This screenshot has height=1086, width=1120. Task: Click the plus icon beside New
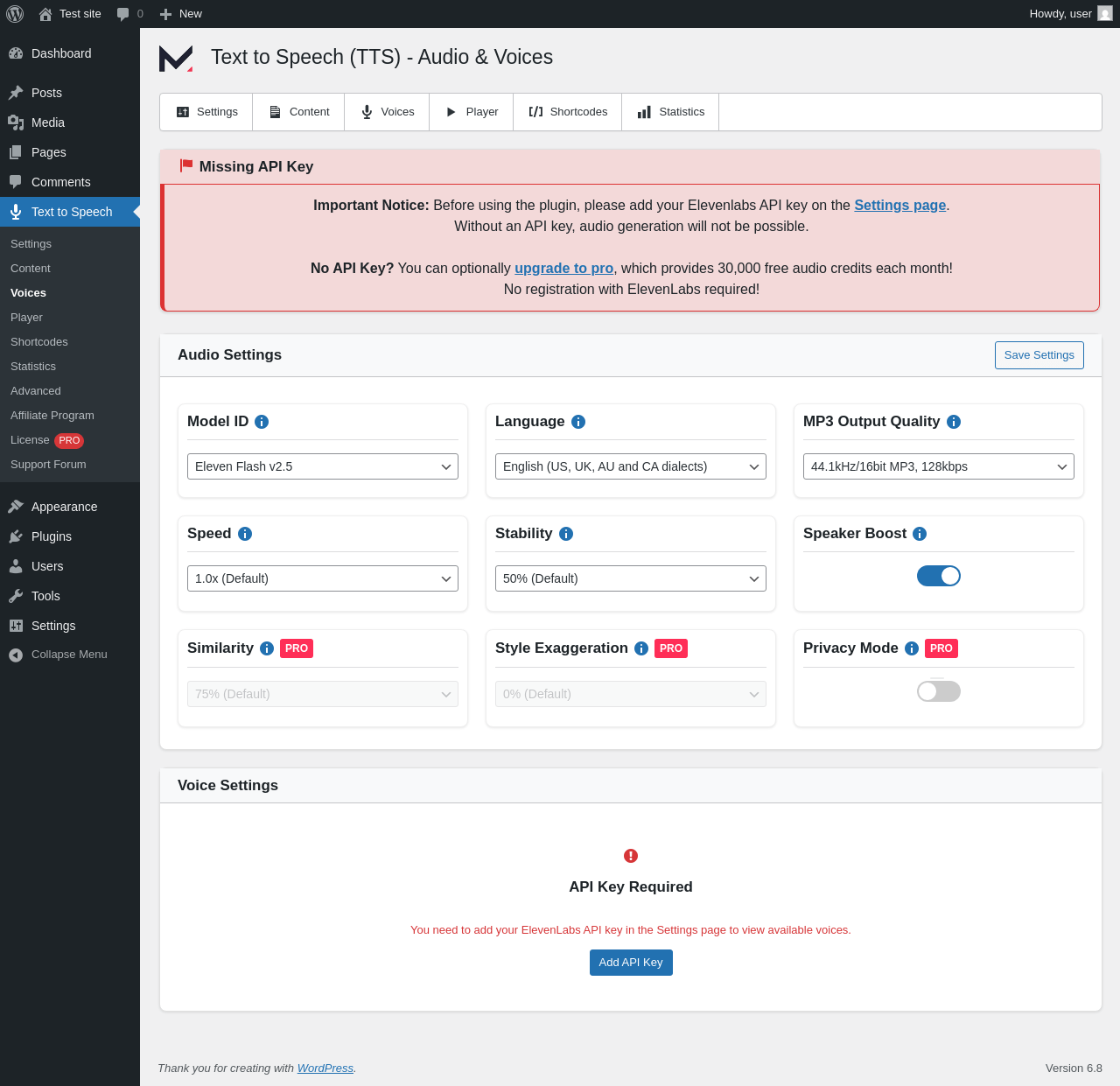click(x=165, y=14)
